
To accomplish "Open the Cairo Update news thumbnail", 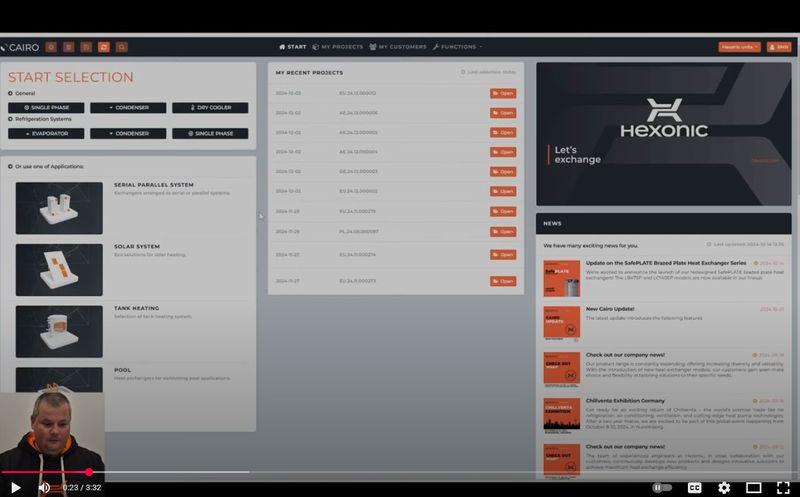I will [x=562, y=324].
